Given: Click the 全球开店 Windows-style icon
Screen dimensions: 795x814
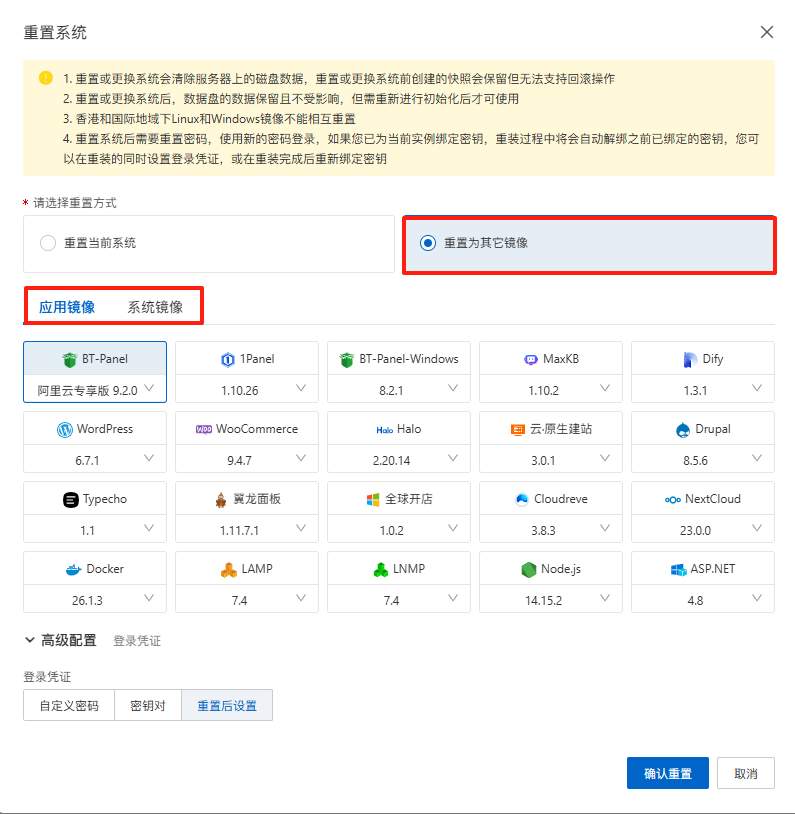Looking at the screenshot, I should (373, 499).
